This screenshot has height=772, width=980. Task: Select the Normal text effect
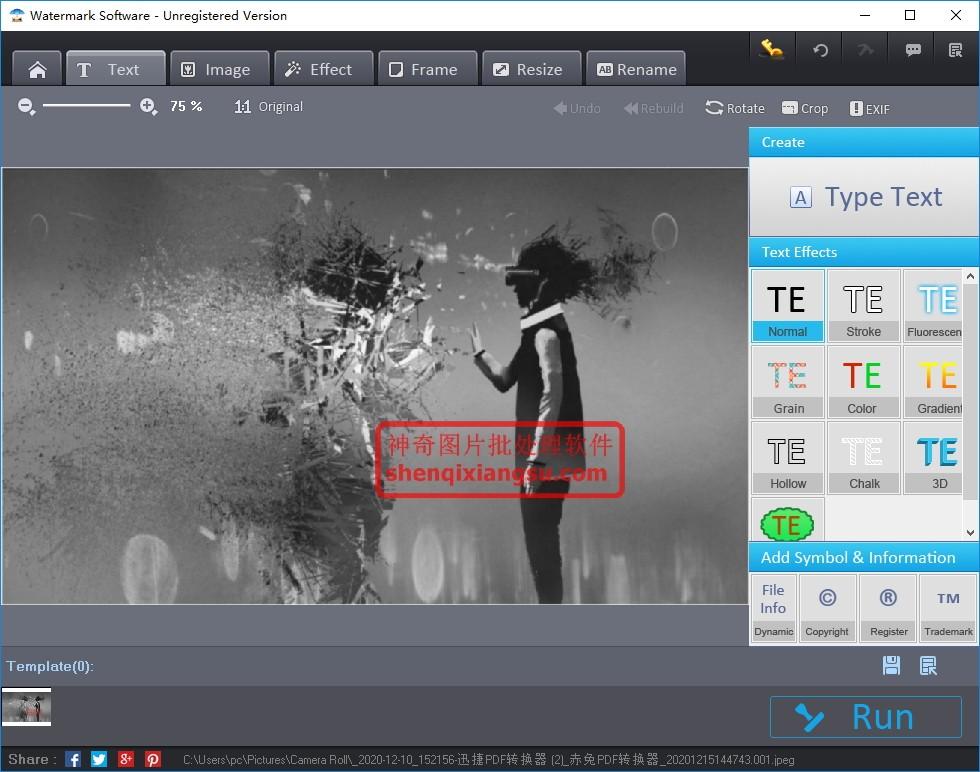pyautogui.click(x=788, y=306)
